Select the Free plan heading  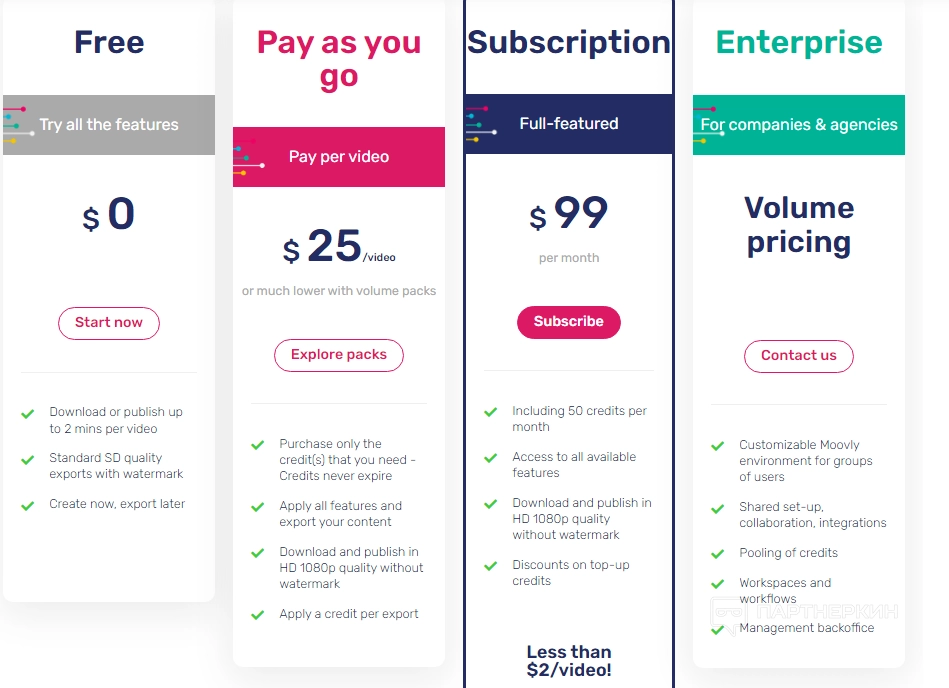pyautogui.click(x=109, y=43)
